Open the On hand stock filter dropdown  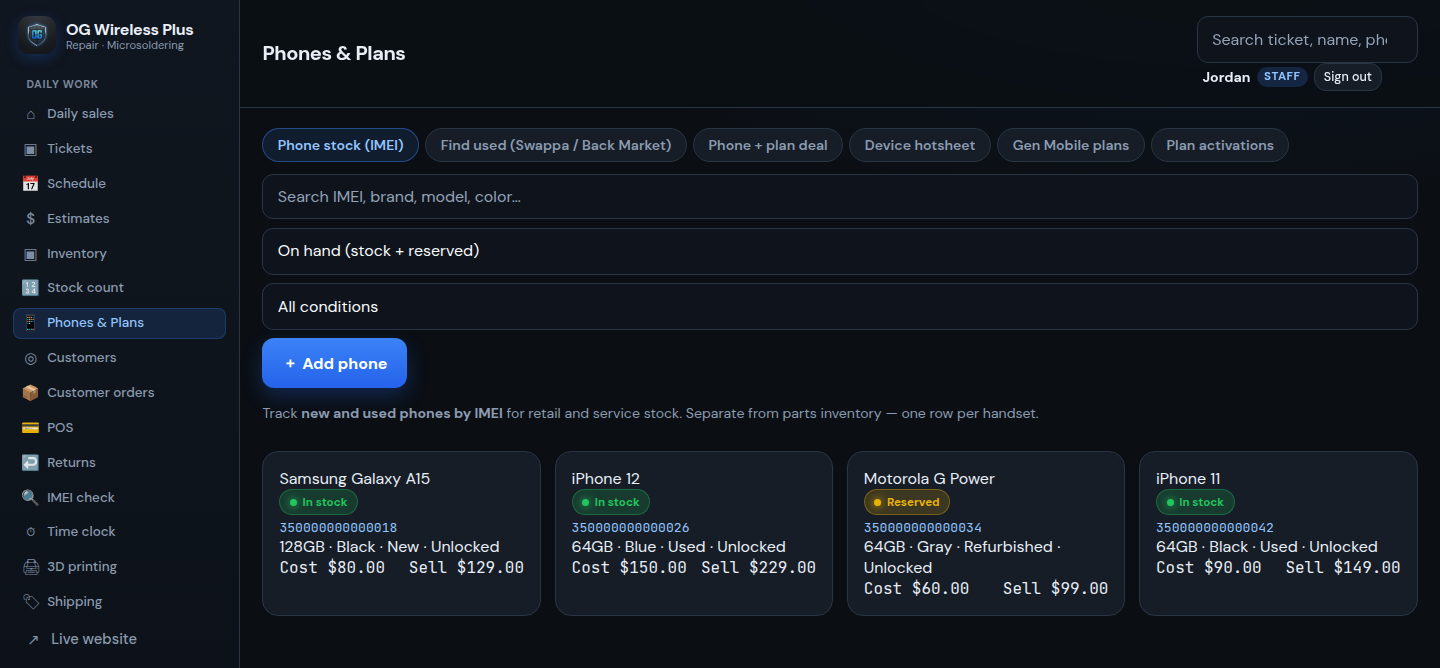(840, 251)
